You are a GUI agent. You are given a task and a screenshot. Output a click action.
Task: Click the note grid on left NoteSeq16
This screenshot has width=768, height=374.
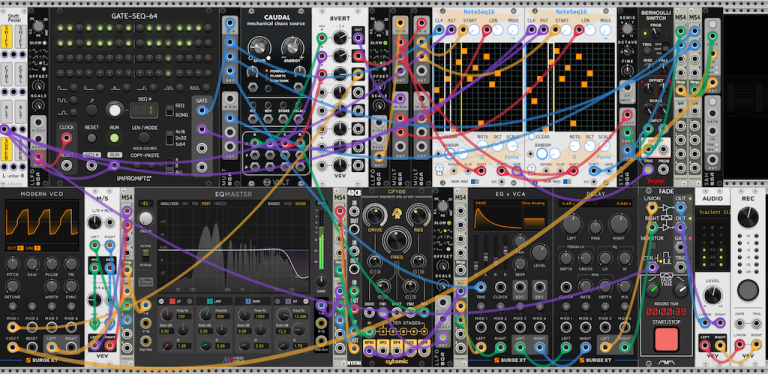(478, 87)
